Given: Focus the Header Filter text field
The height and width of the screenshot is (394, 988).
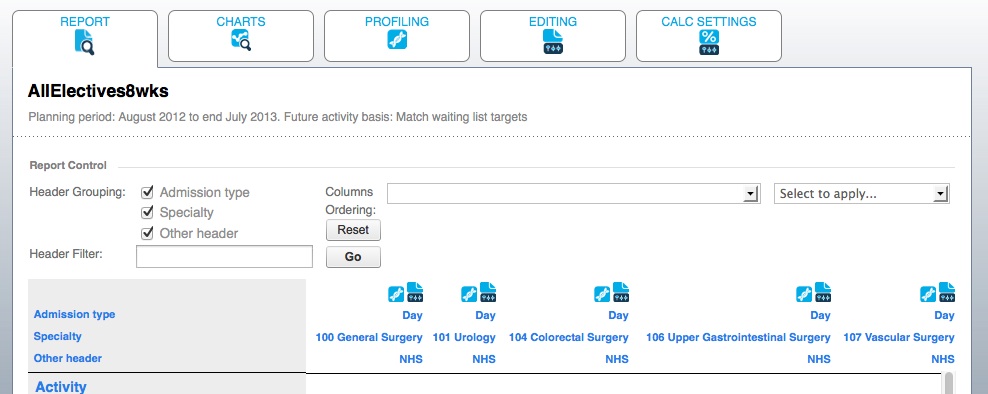Looking at the screenshot, I should coord(224,257).
